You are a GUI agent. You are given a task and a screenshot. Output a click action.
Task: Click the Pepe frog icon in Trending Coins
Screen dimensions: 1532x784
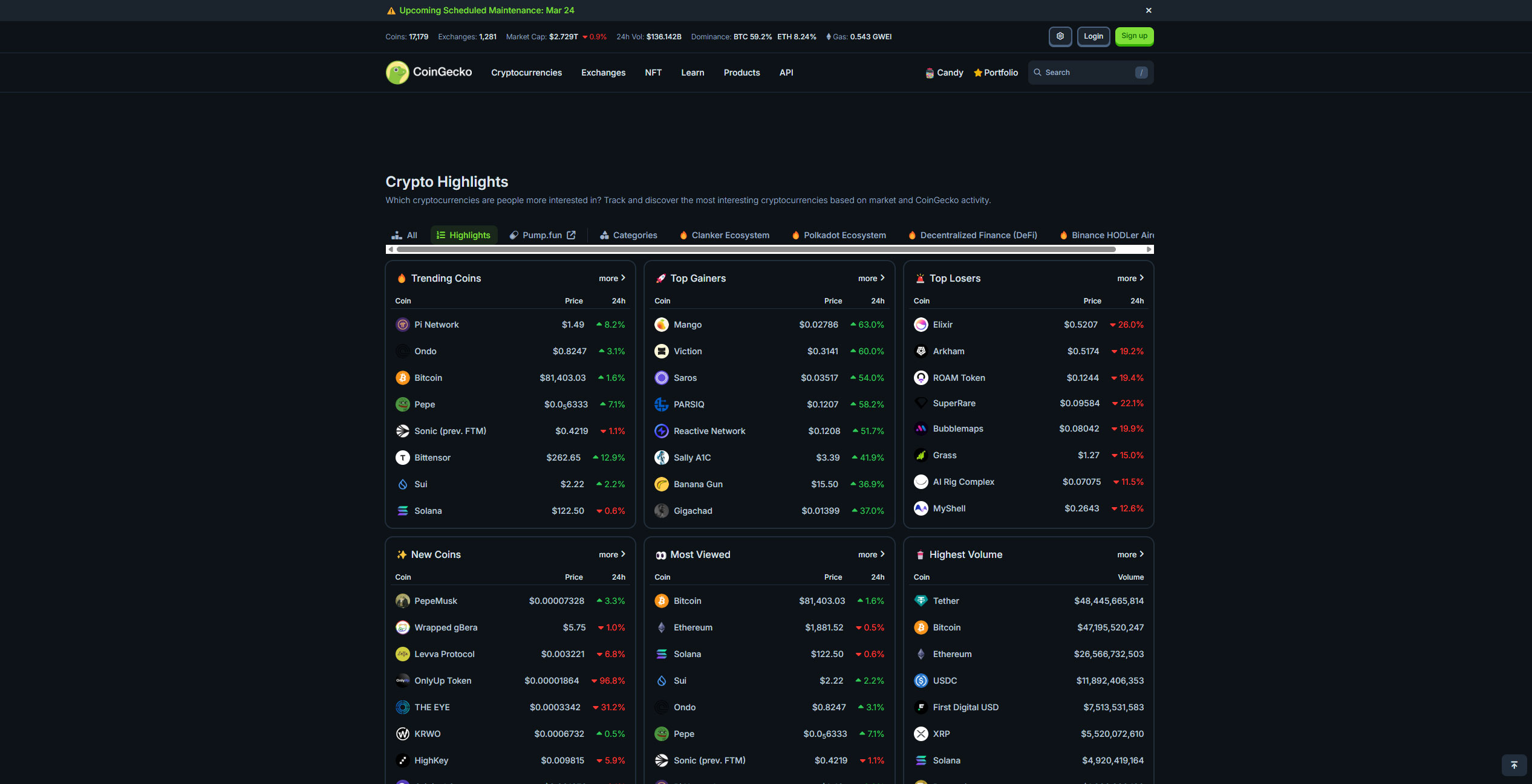pyautogui.click(x=403, y=404)
